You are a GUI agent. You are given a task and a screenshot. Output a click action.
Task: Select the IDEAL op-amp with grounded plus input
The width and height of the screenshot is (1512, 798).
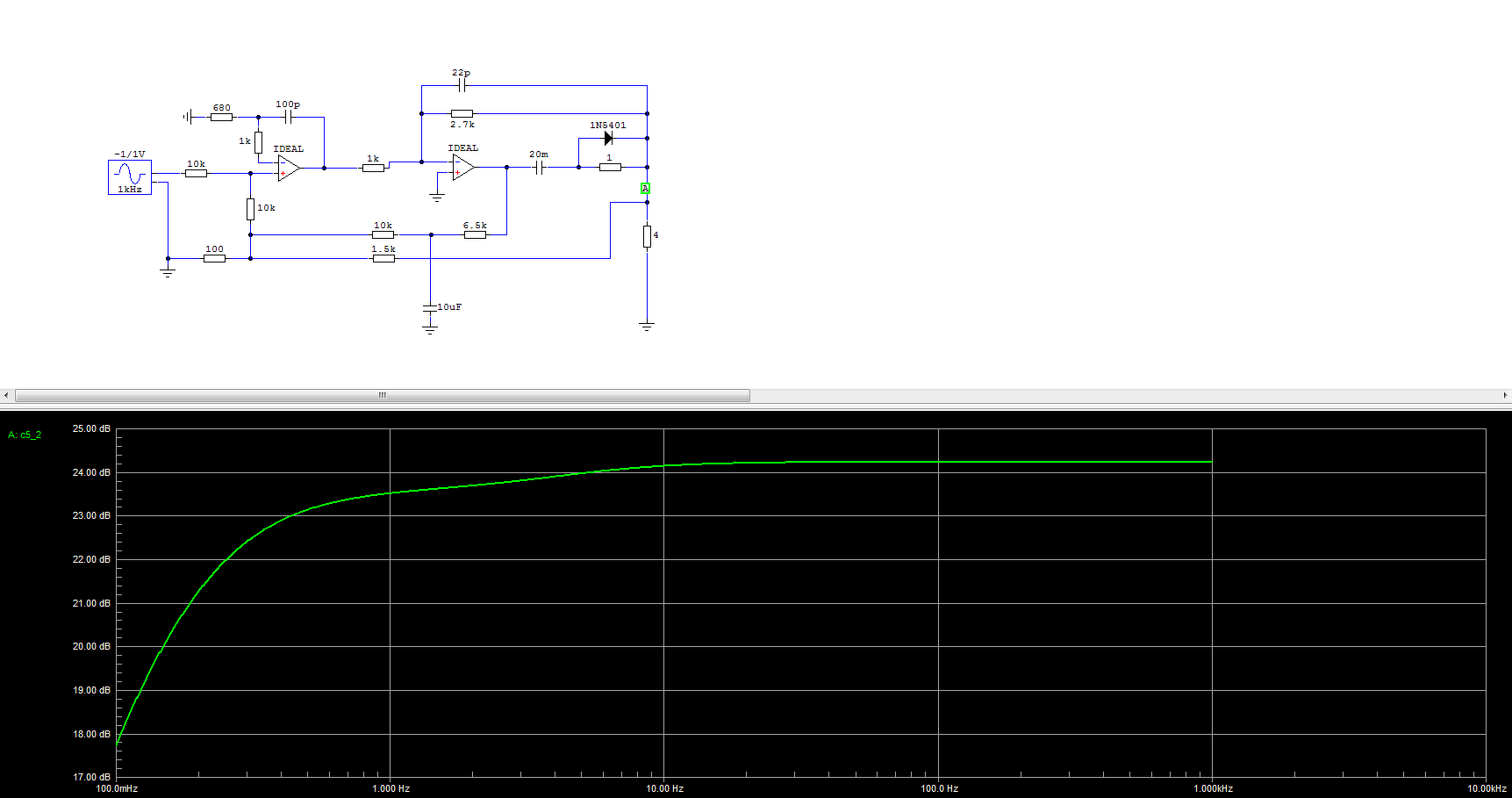pos(463,167)
